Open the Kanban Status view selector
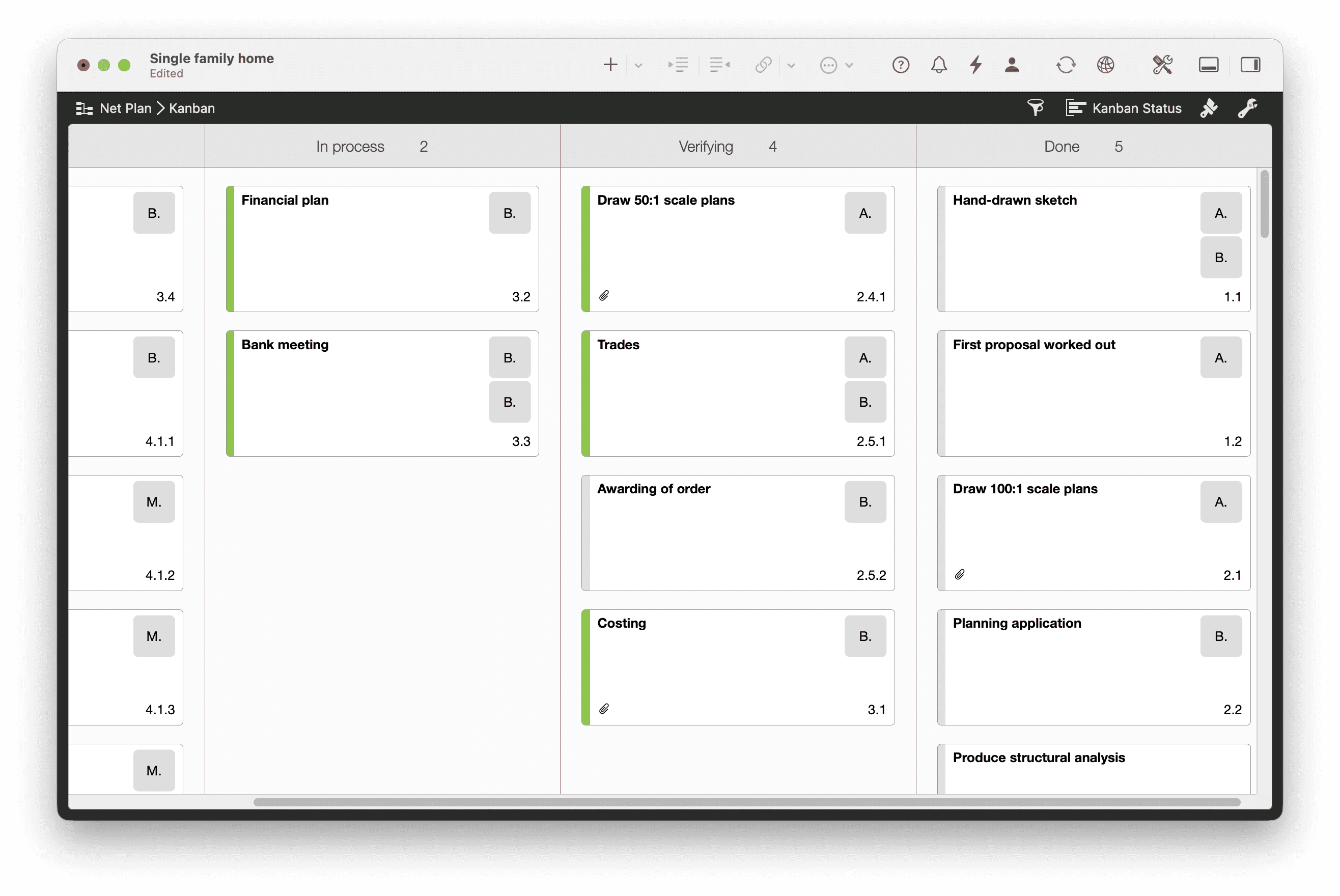 pos(1124,108)
